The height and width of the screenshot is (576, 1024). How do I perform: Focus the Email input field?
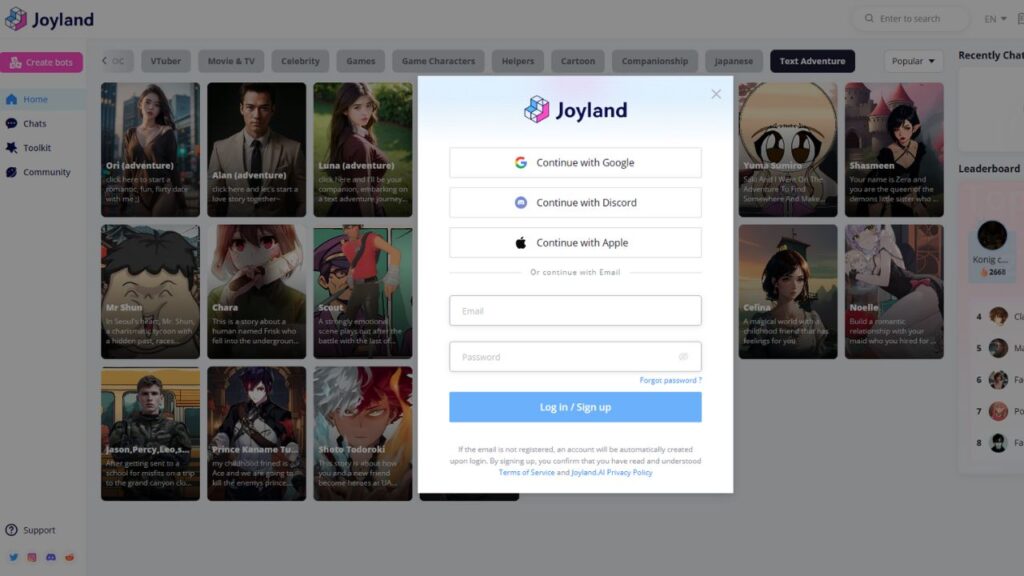point(575,311)
